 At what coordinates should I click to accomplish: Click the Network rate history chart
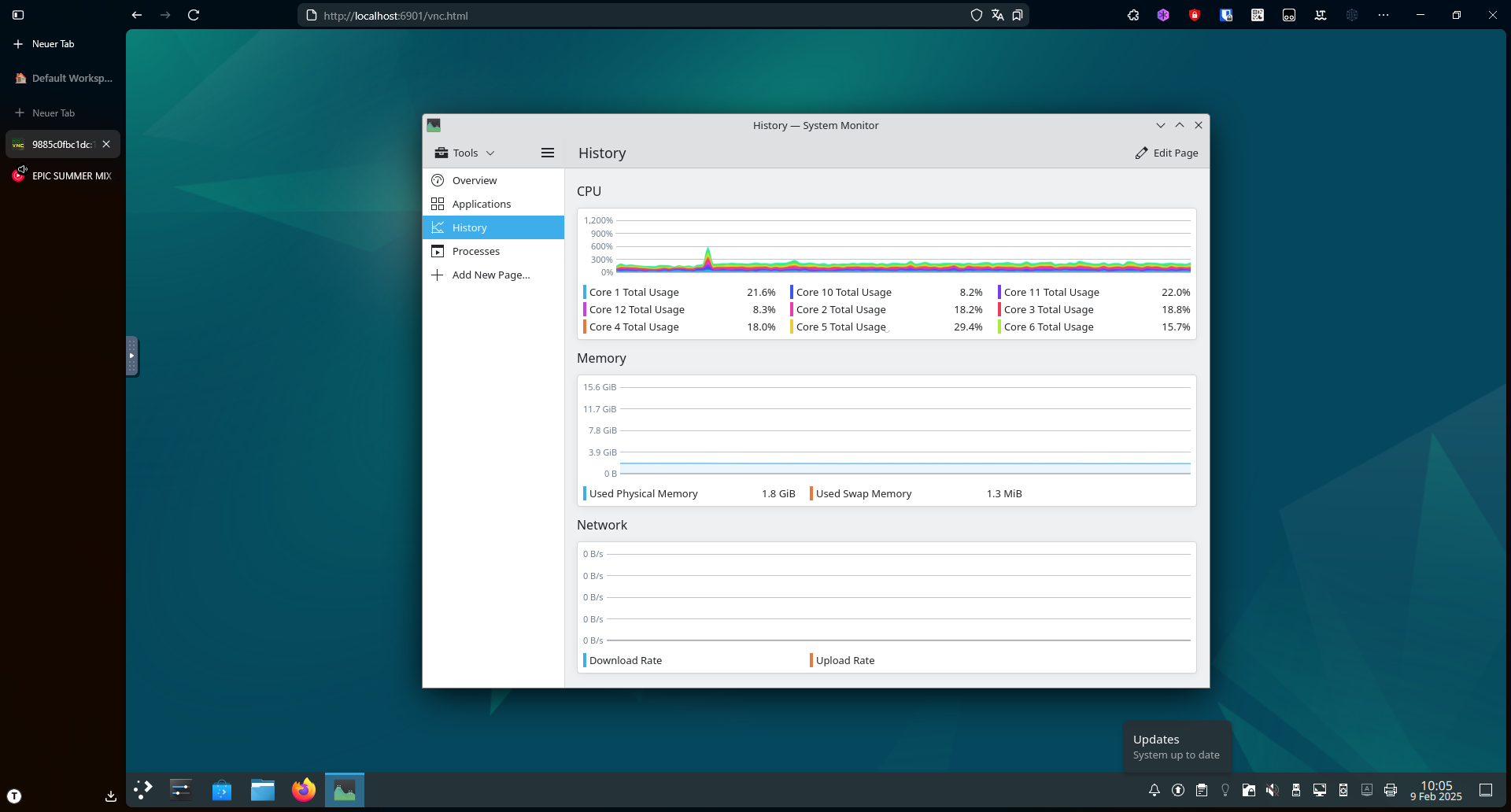pyautogui.click(x=887, y=597)
